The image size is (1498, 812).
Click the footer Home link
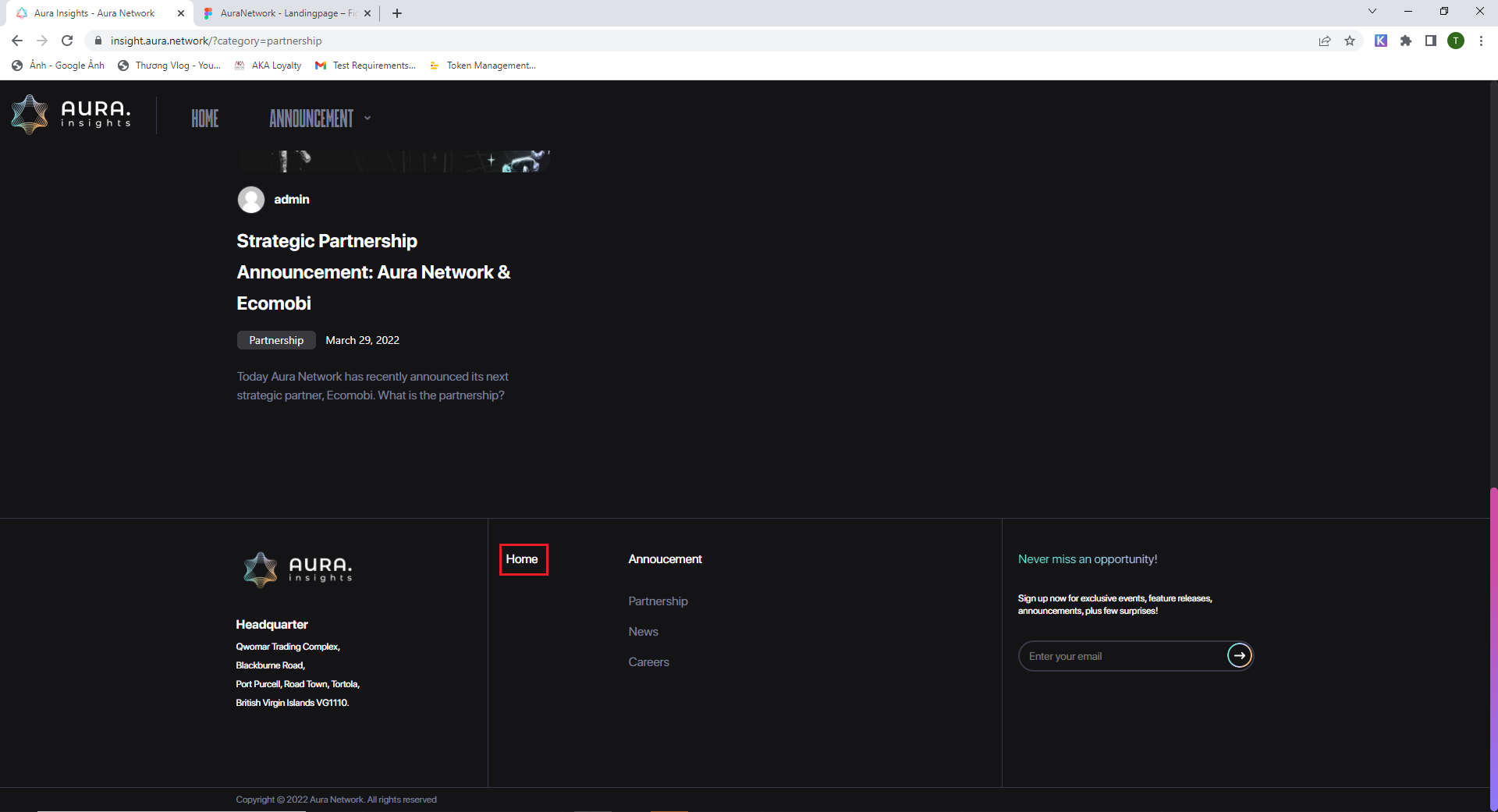(x=522, y=559)
